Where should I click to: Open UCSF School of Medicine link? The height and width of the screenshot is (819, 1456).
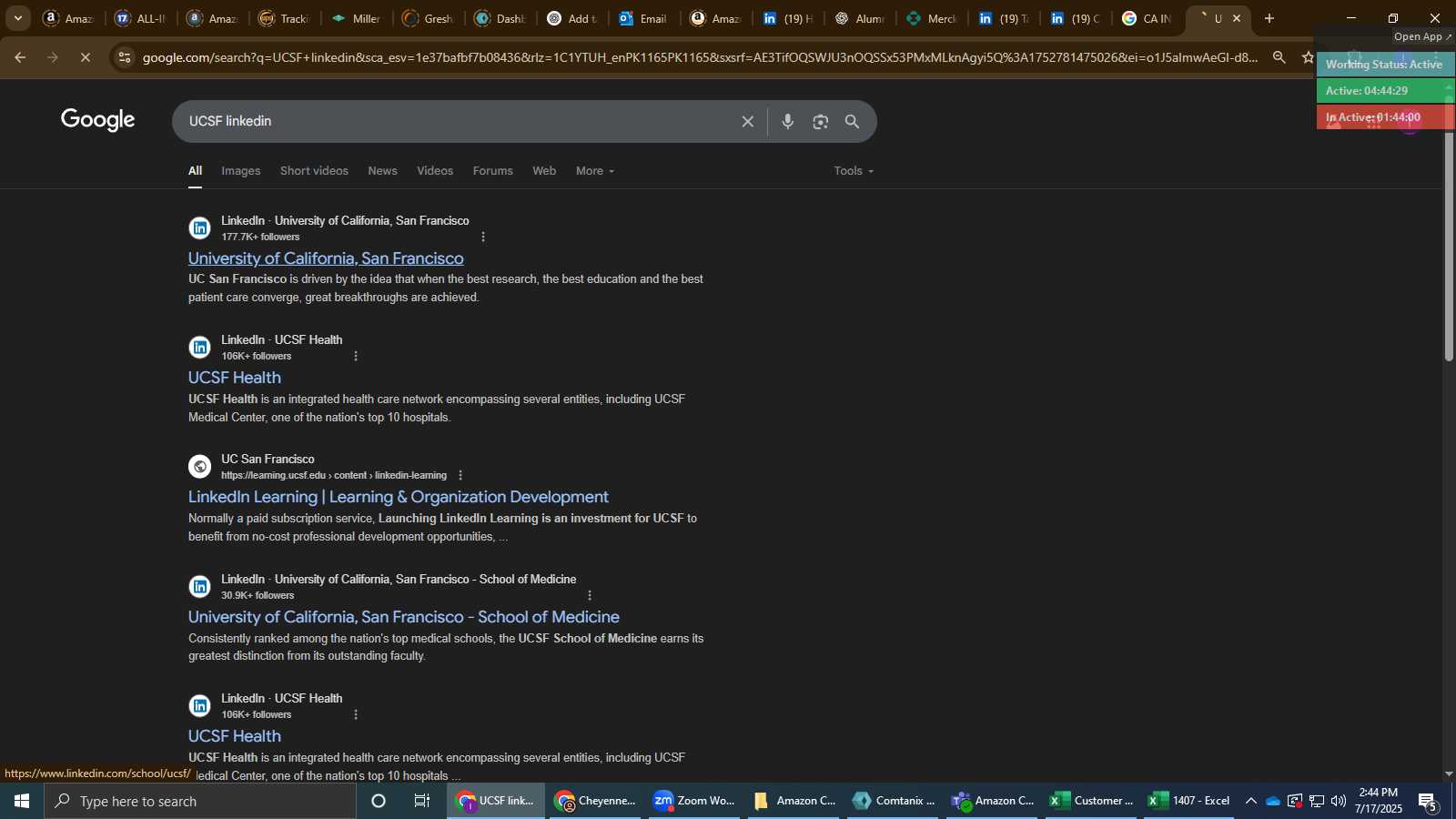(x=404, y=617)
